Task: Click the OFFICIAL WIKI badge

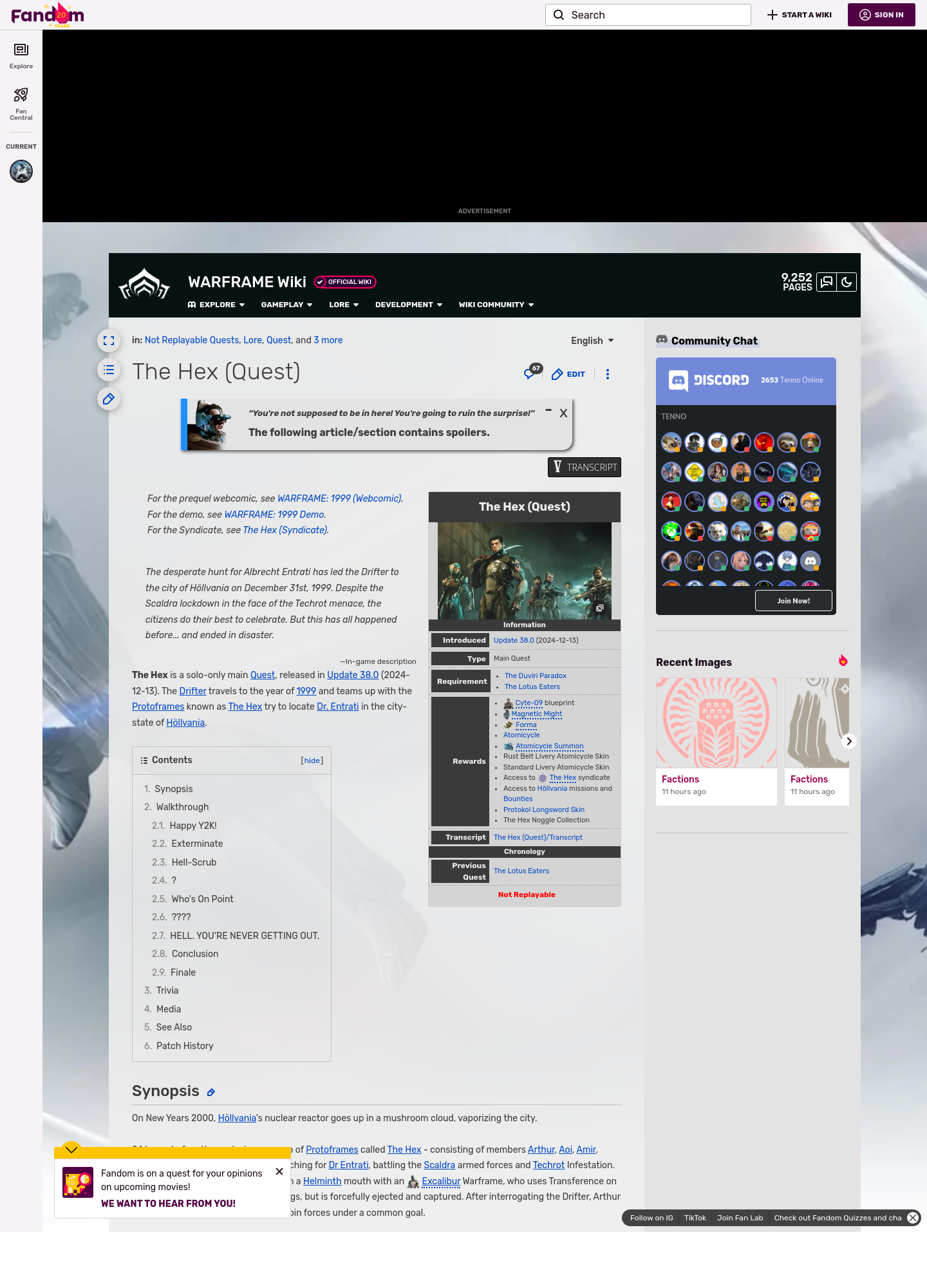Action: (345, 282)
